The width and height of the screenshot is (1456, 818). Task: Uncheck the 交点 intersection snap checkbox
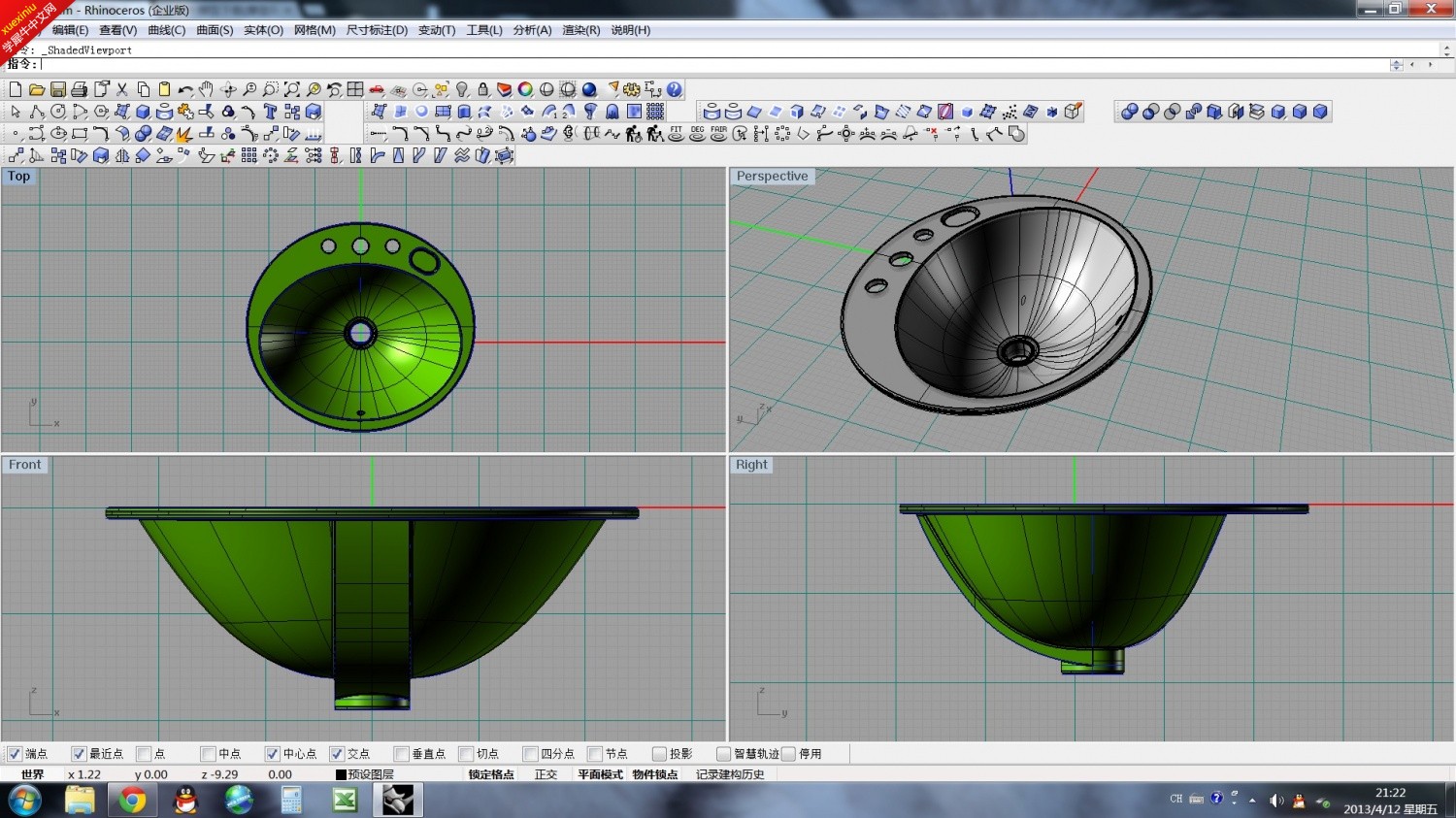click(x=337, y=754)
